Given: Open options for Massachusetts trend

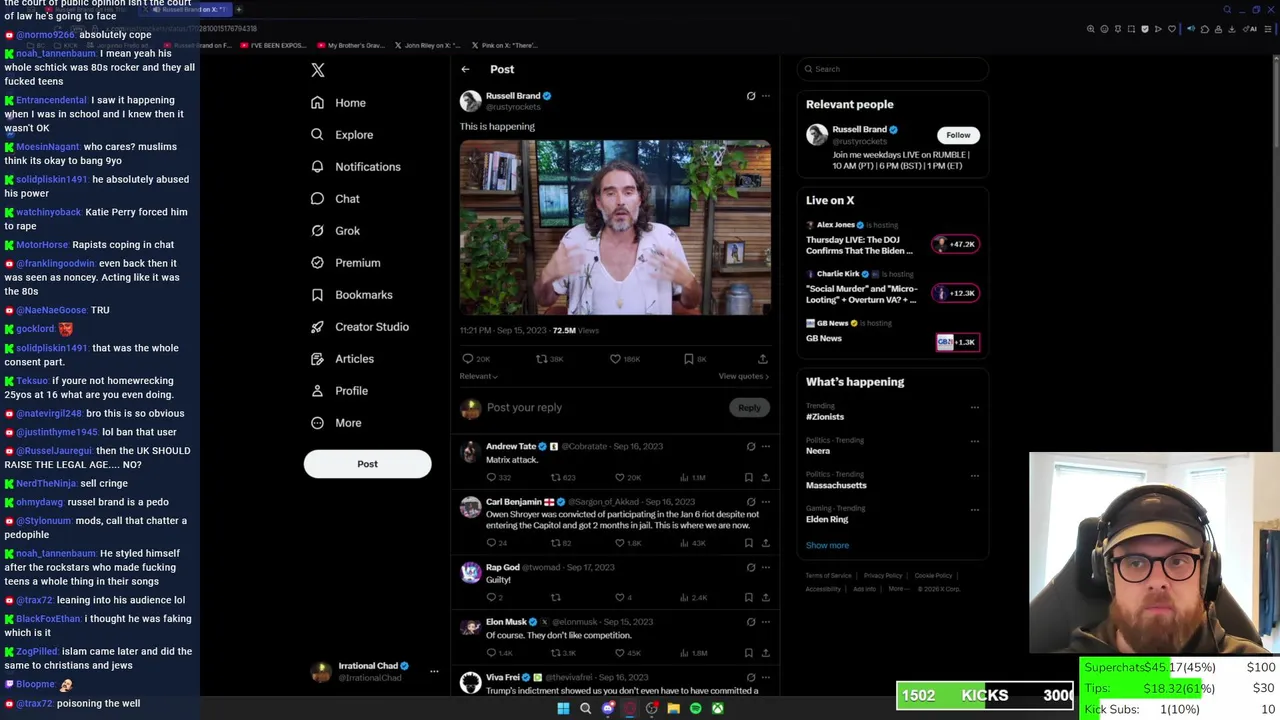Looking at the screenshot, I should click(x=975, y=475).
